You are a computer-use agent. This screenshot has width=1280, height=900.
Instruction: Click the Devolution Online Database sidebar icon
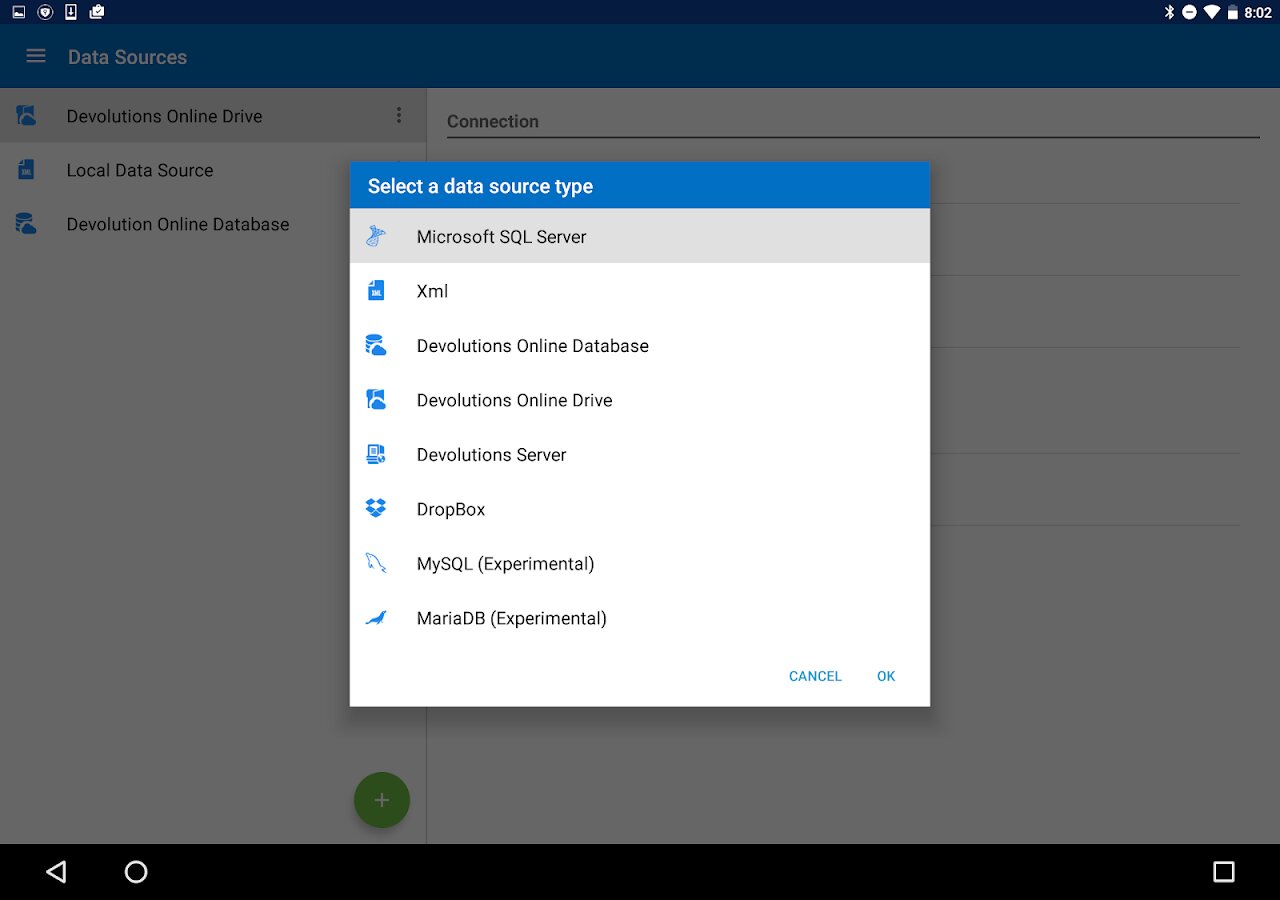(27, 224)
